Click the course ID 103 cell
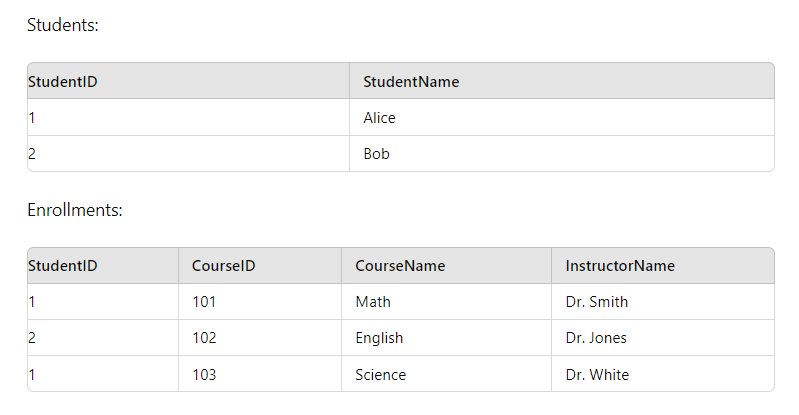Screen dimensions: 799x415 204,375
